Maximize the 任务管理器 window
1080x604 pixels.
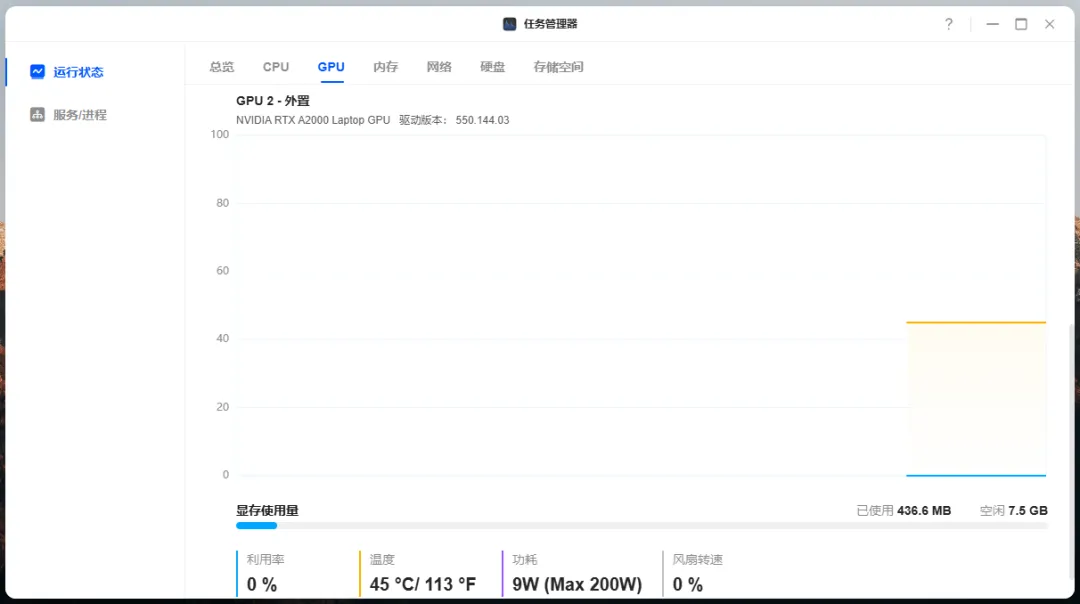coord(1021,24)
